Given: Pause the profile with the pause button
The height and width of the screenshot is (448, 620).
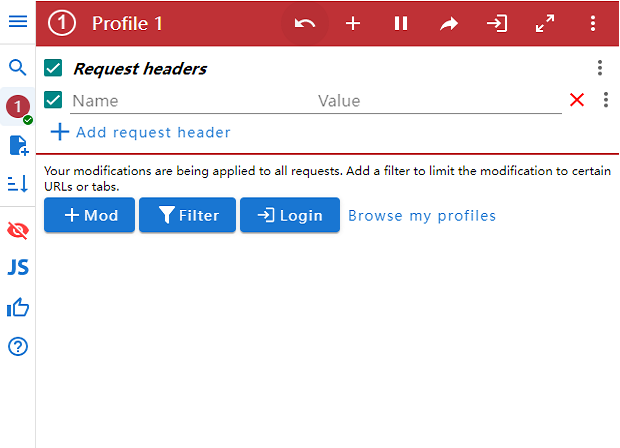Looking at the screenshot, I should click(401, 23).
